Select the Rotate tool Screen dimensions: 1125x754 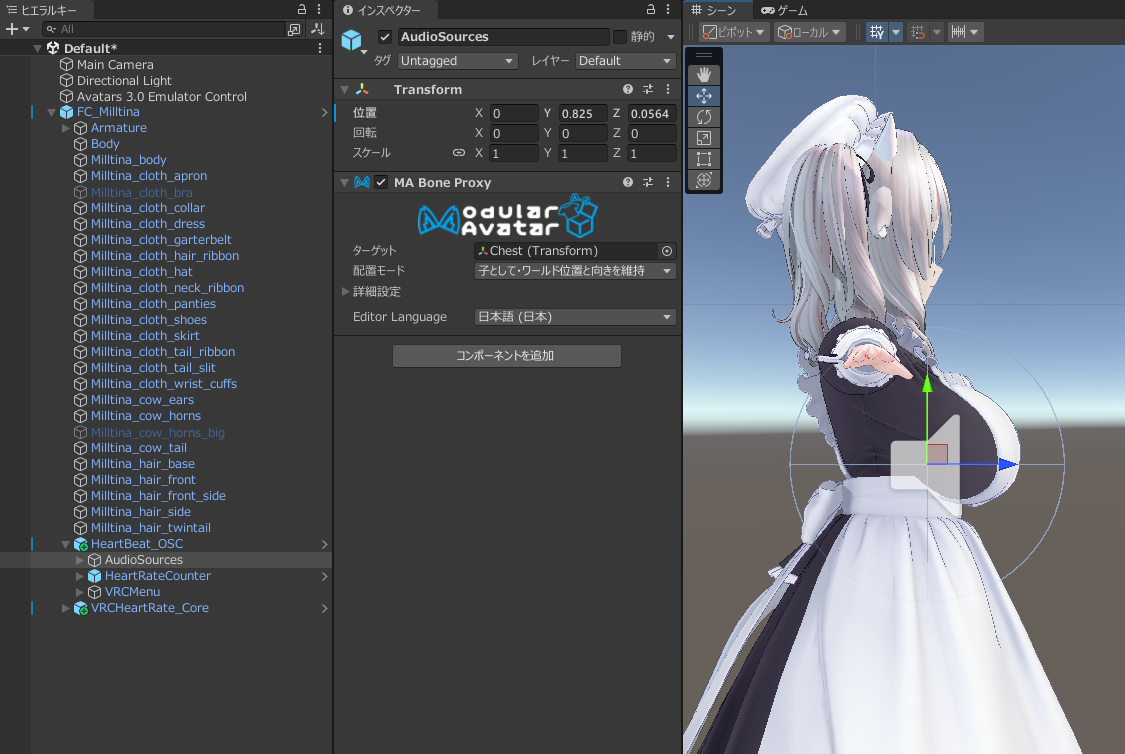703,117
